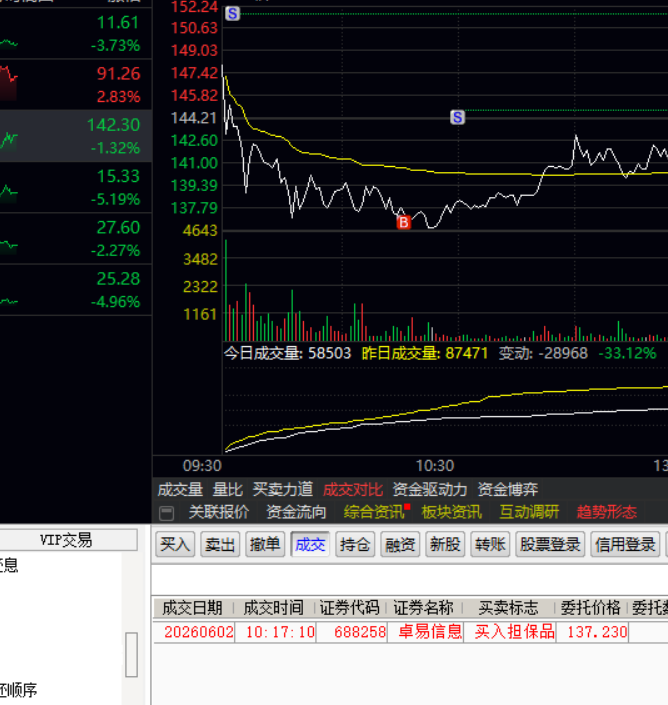Sort by 成交时间 column header
The width and height of the screenshot is (668, 705).
pos(273,608)
